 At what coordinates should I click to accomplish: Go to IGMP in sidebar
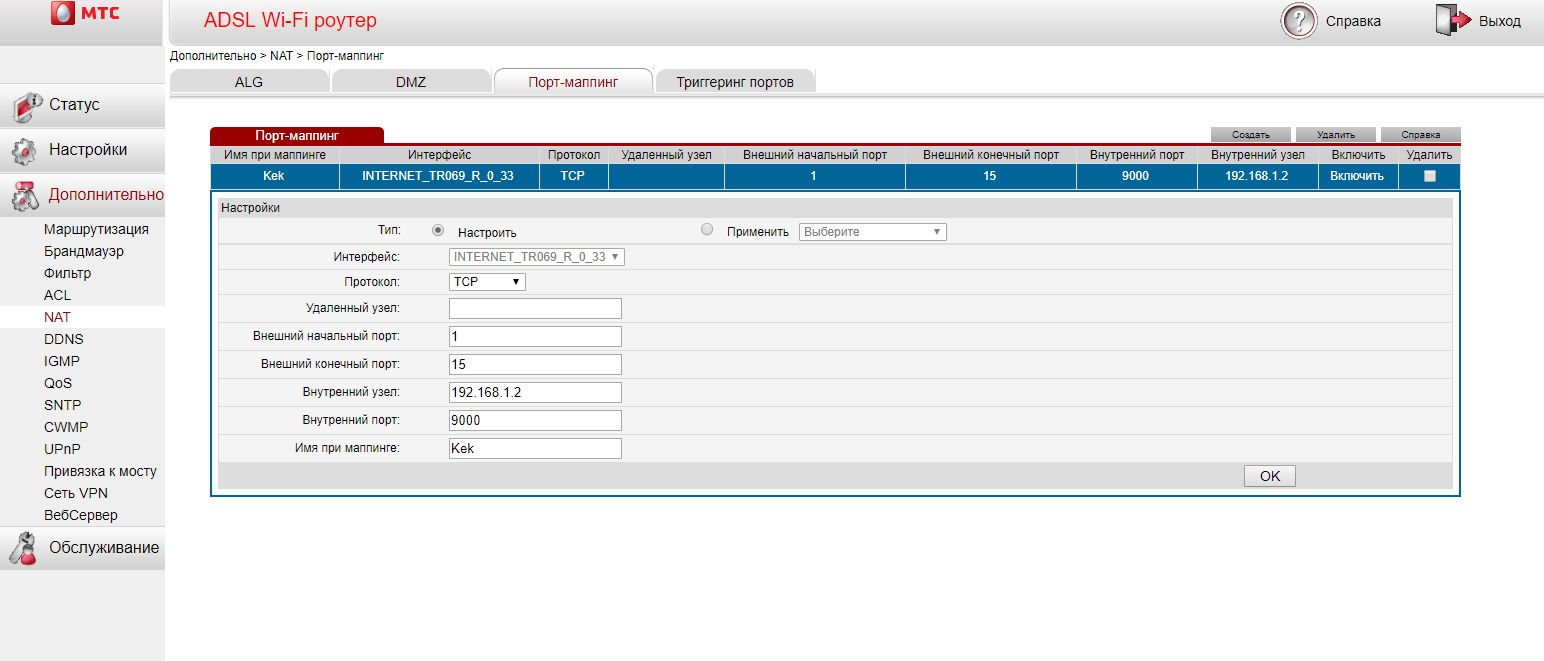point(62,361)
